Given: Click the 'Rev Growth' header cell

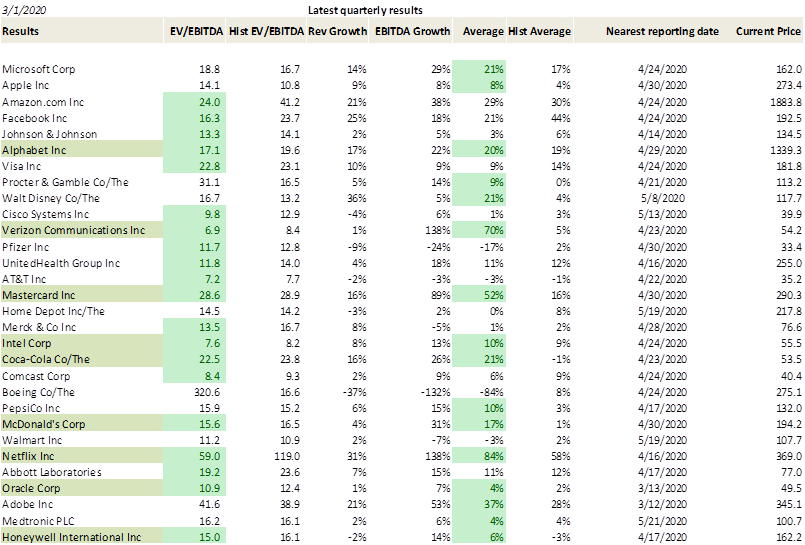Looking at the screenshot, I should (337, 31).
